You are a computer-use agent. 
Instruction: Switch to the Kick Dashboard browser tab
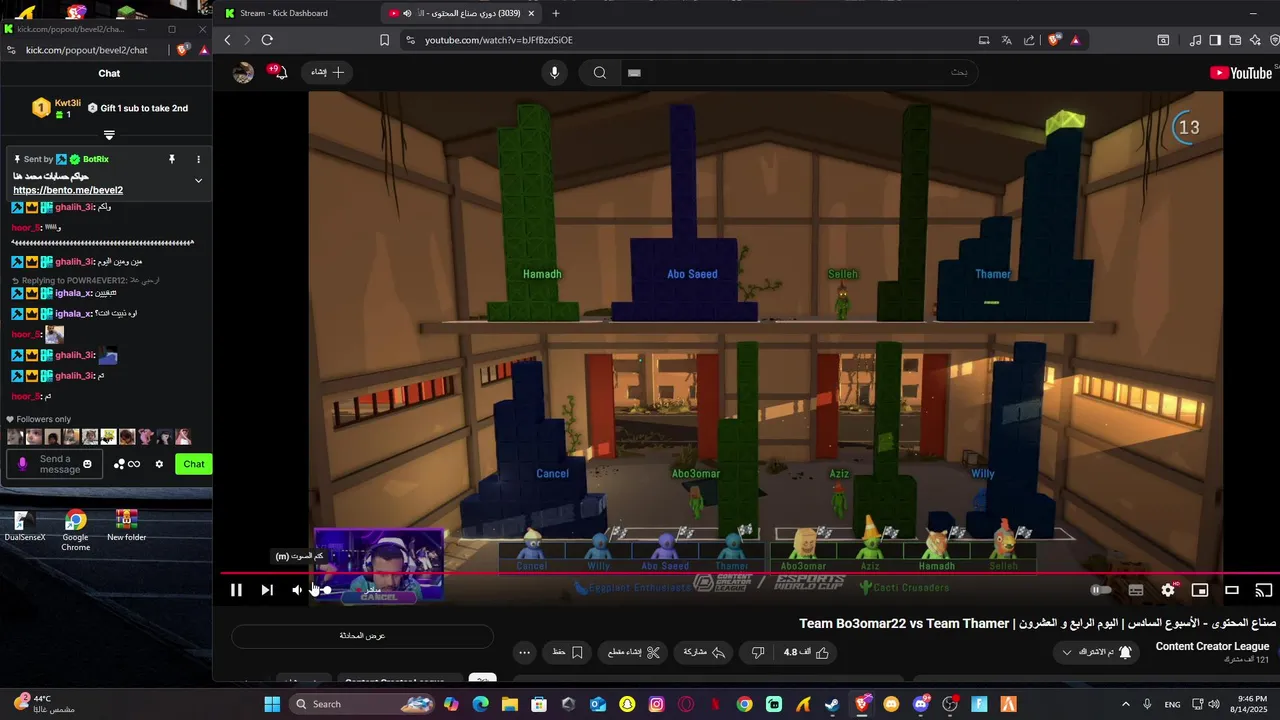point(296,13)
